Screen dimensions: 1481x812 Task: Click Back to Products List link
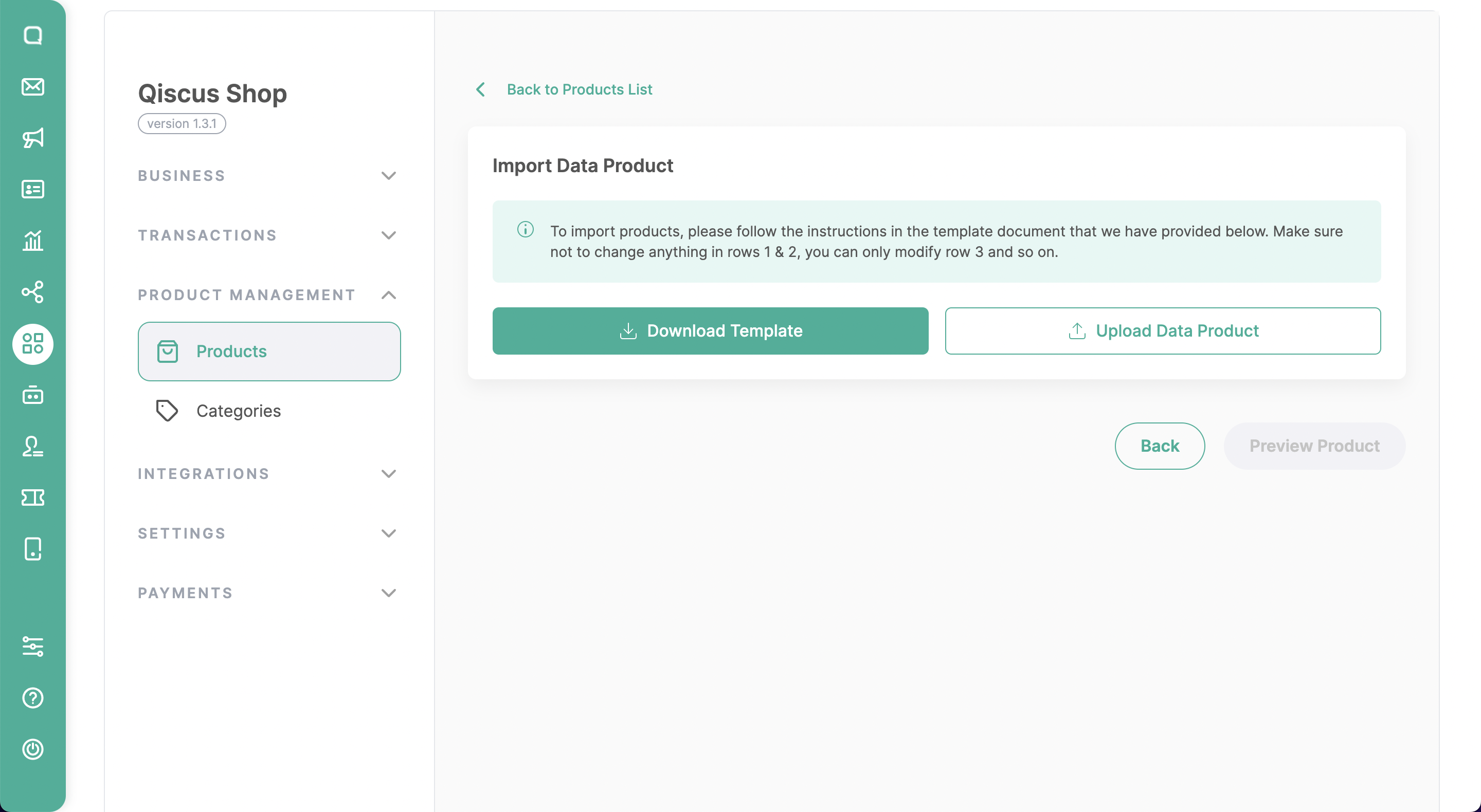point(579,89)
